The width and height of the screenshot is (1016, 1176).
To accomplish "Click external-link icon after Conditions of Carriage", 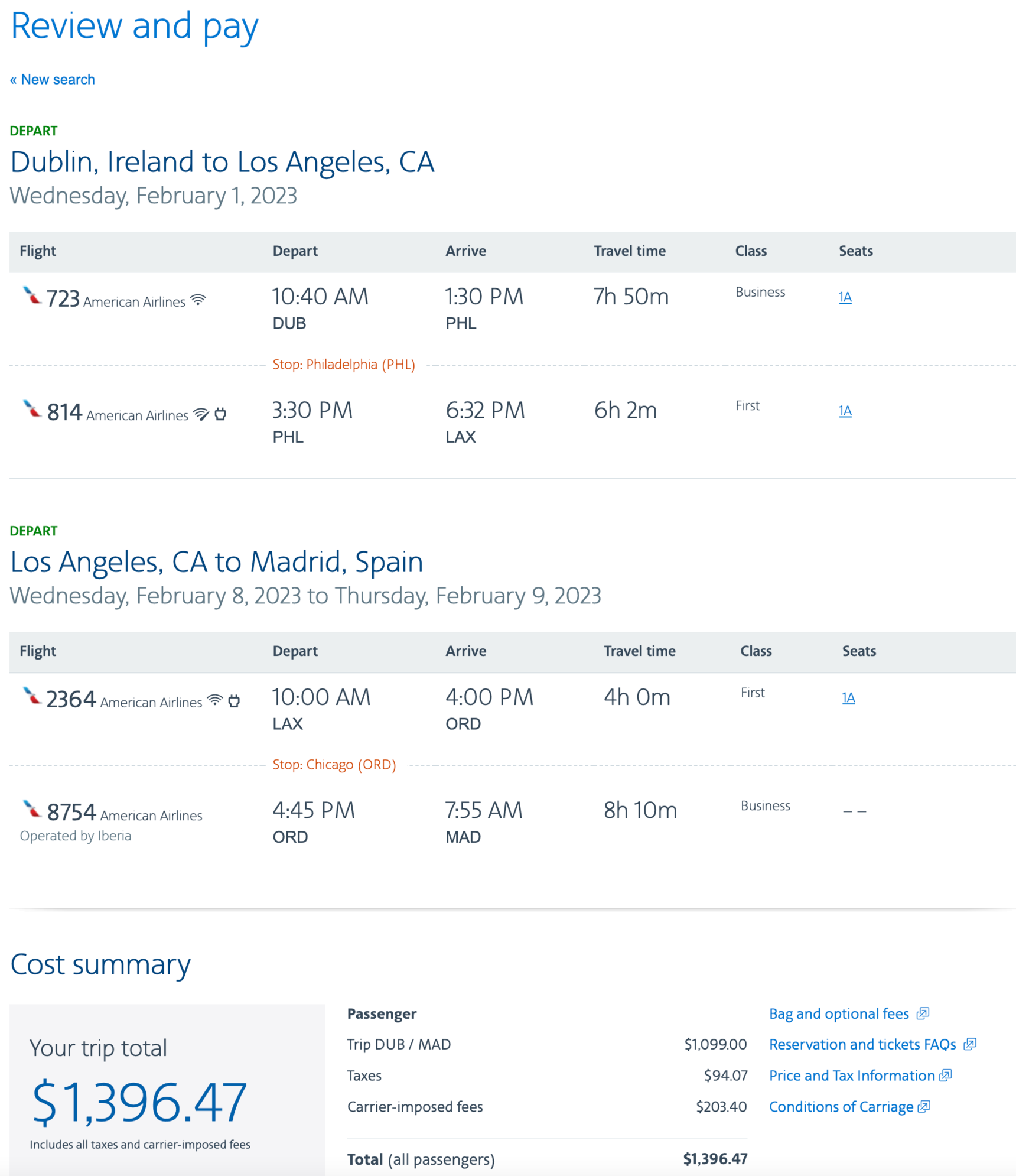I will (x=924, y=1107).
